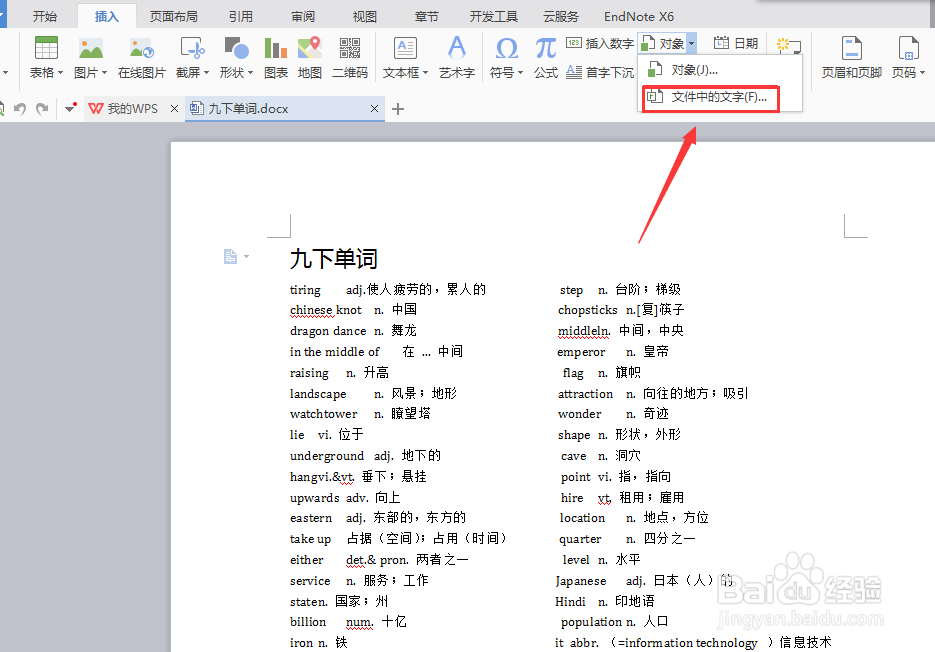Open the 视图 tab

tap(364, 16)
